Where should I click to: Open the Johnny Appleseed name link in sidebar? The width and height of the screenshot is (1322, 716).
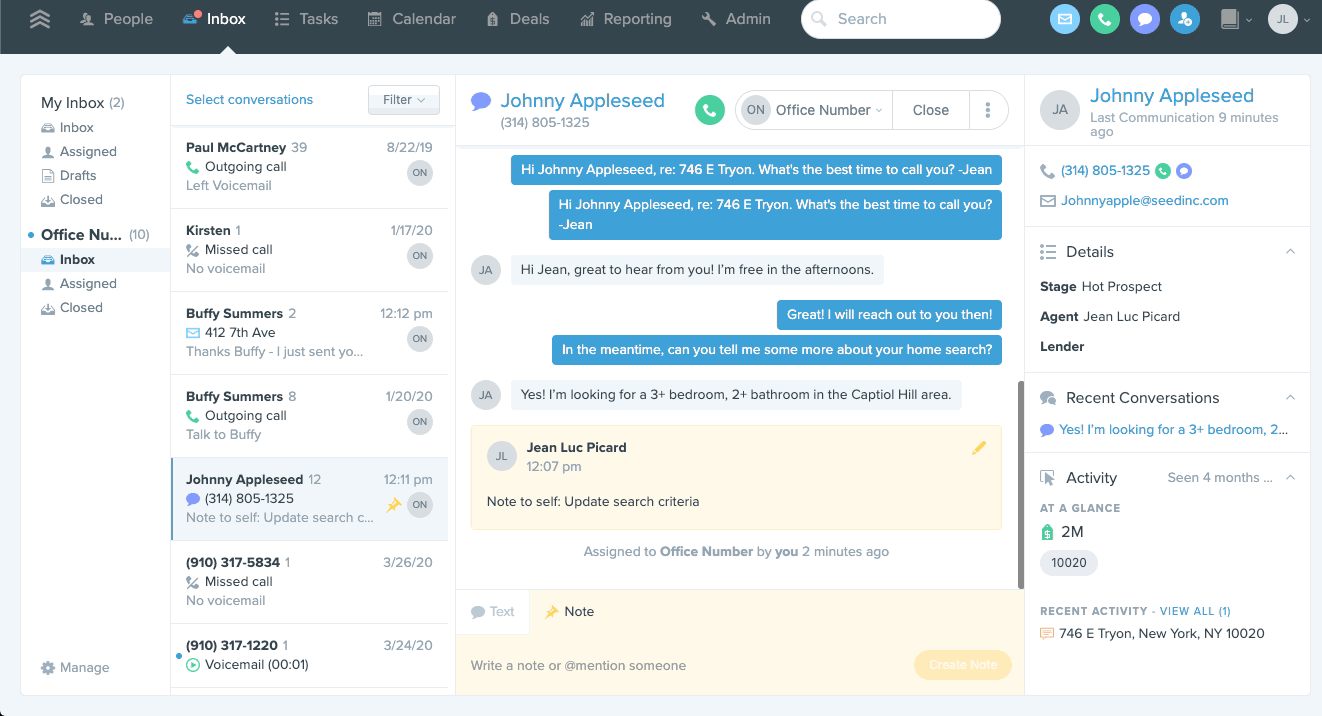(1172, 96)
